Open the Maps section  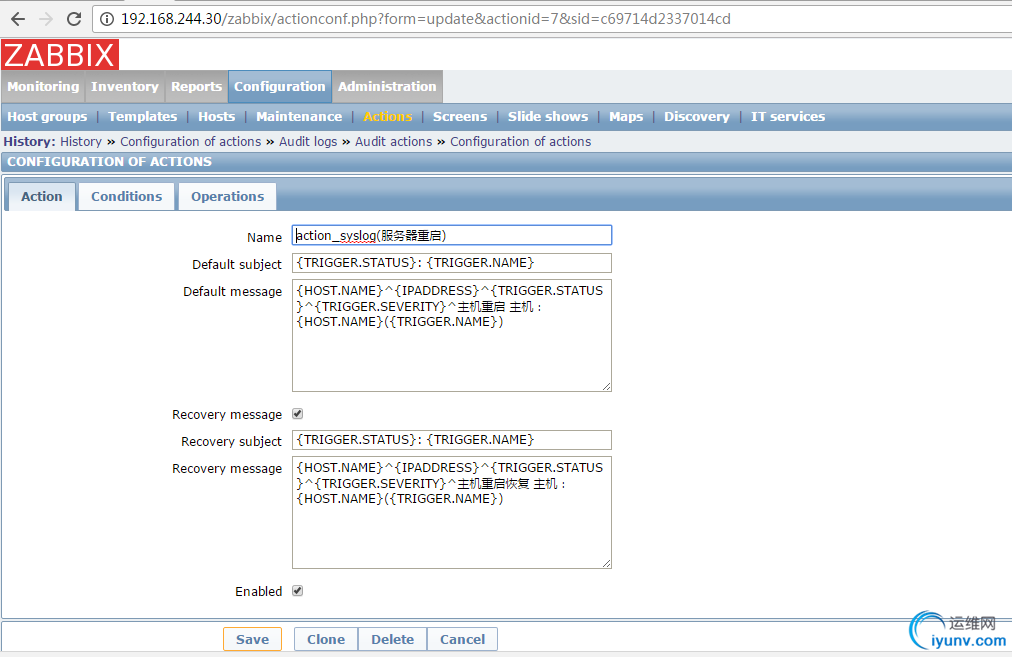(x=625, y=116)
